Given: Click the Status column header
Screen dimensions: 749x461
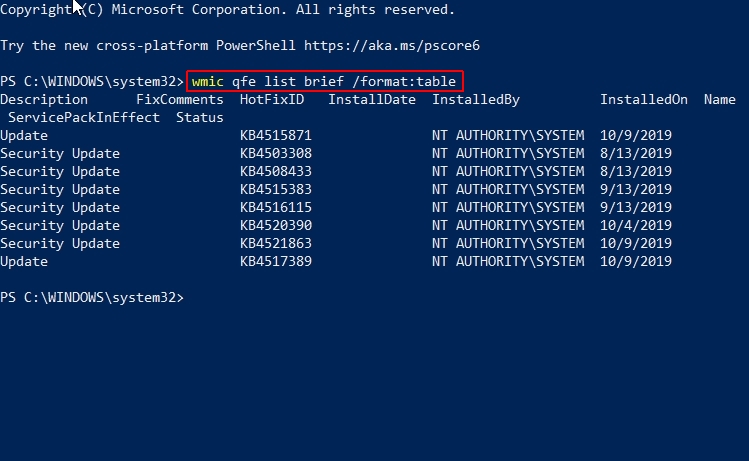Looking at the screenshot, I should [x=200, y=118].
